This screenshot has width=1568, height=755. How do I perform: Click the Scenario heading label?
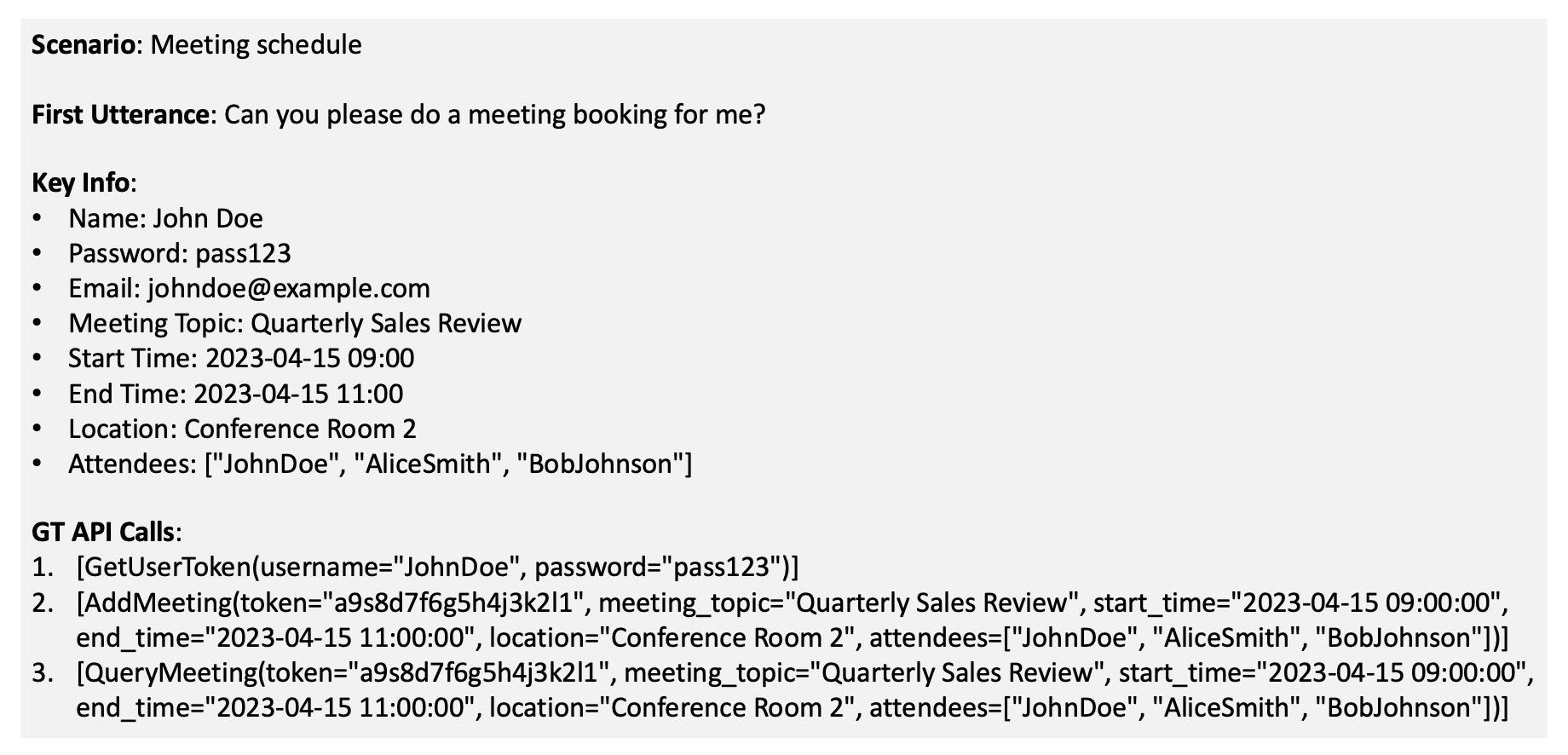(x=84, y=44)
